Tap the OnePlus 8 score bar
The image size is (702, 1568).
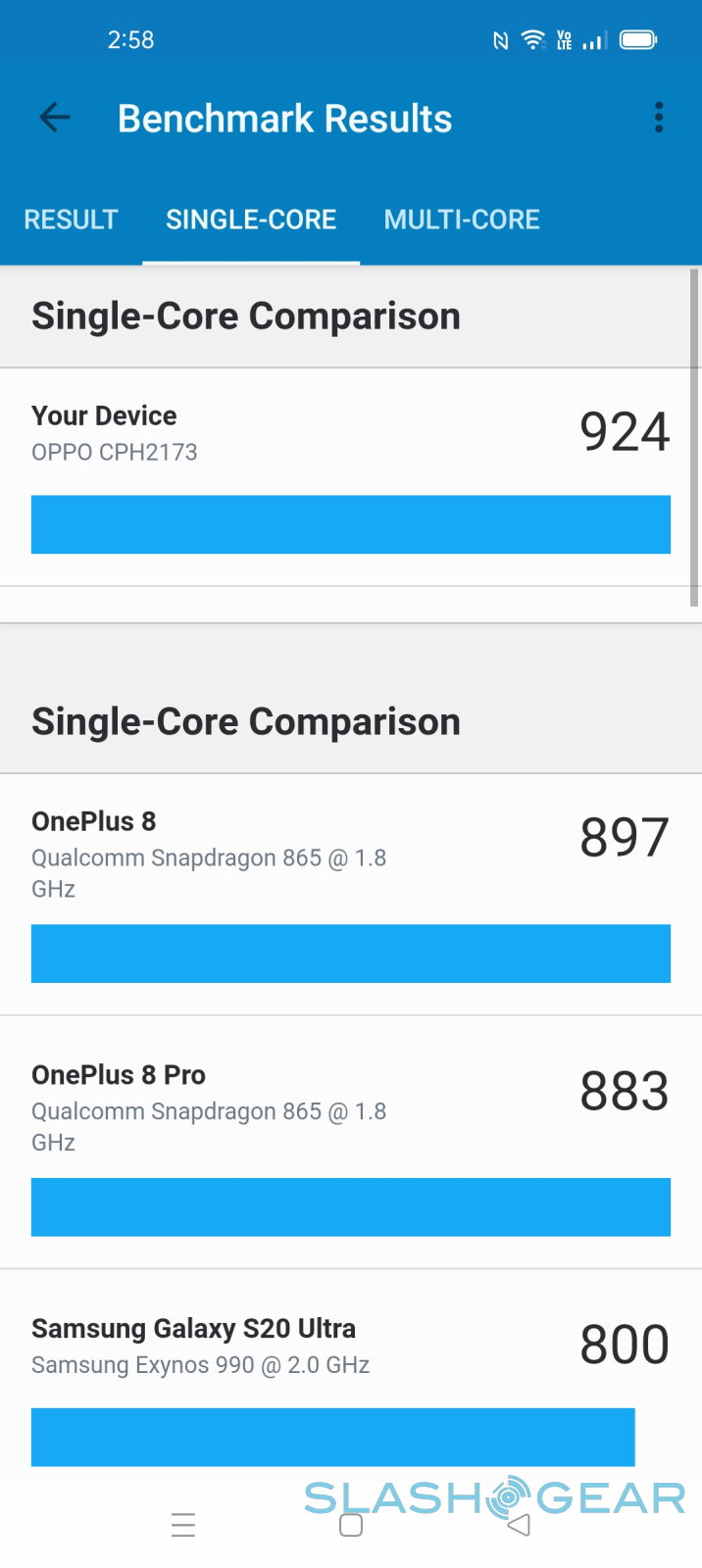pos(350,954)
